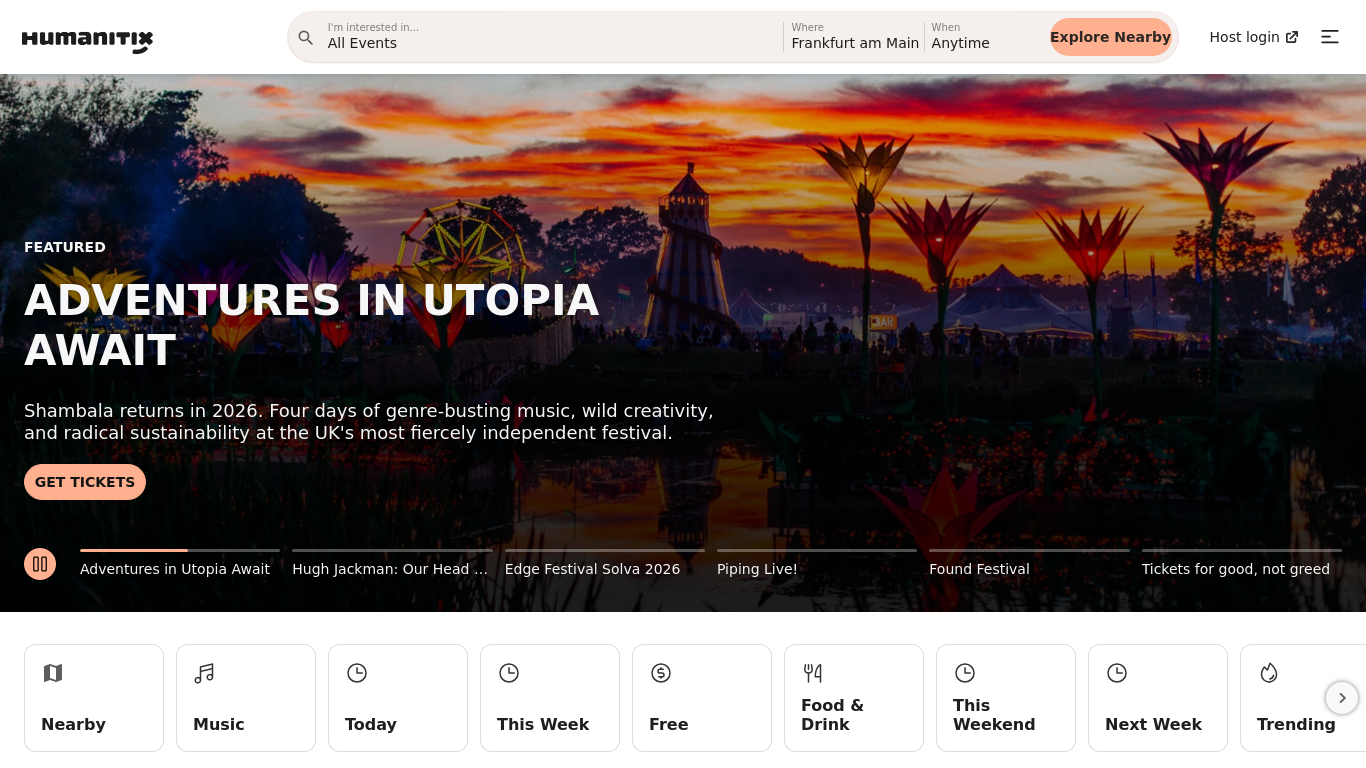Image resolution: width=1366 pixels, height=768 pixels.
Task: Pick the This Weekend category card
Action: [x=1006, y=698]
